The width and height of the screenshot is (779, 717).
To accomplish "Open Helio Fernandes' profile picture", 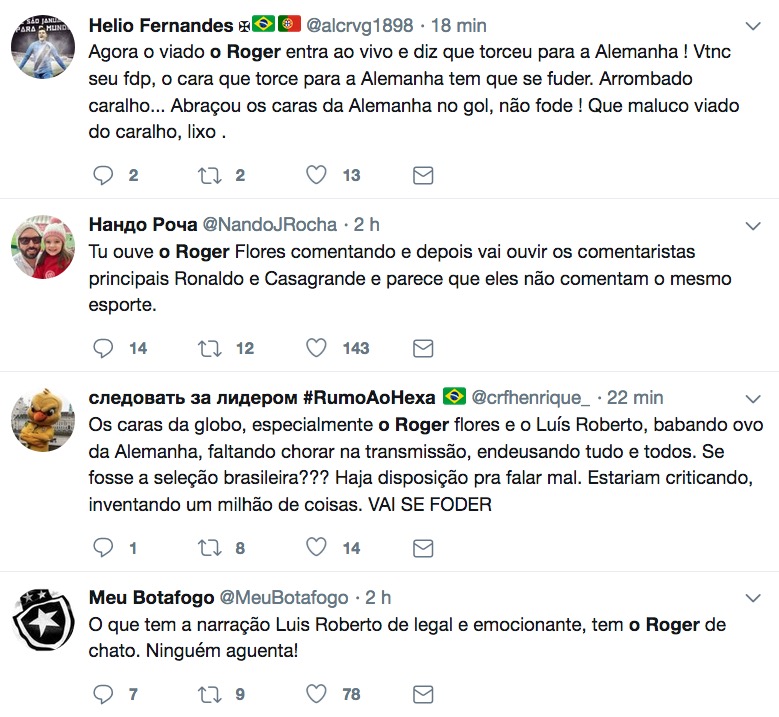I will coord(43,47).
